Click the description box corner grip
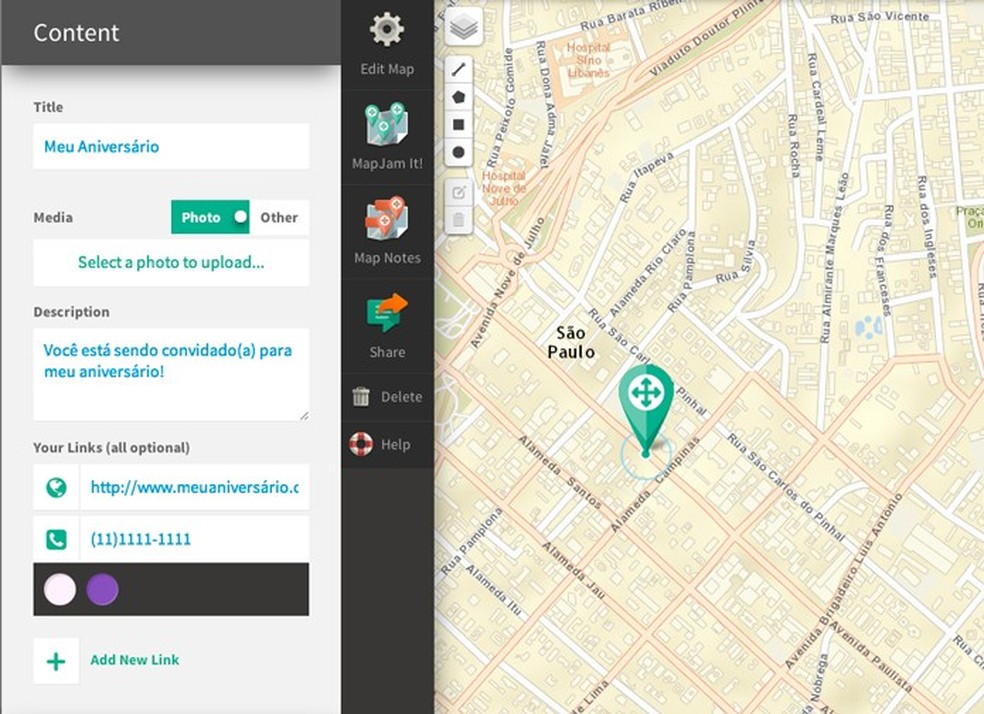The height and width of the screenshot is (714, 984). pos(304,415)
